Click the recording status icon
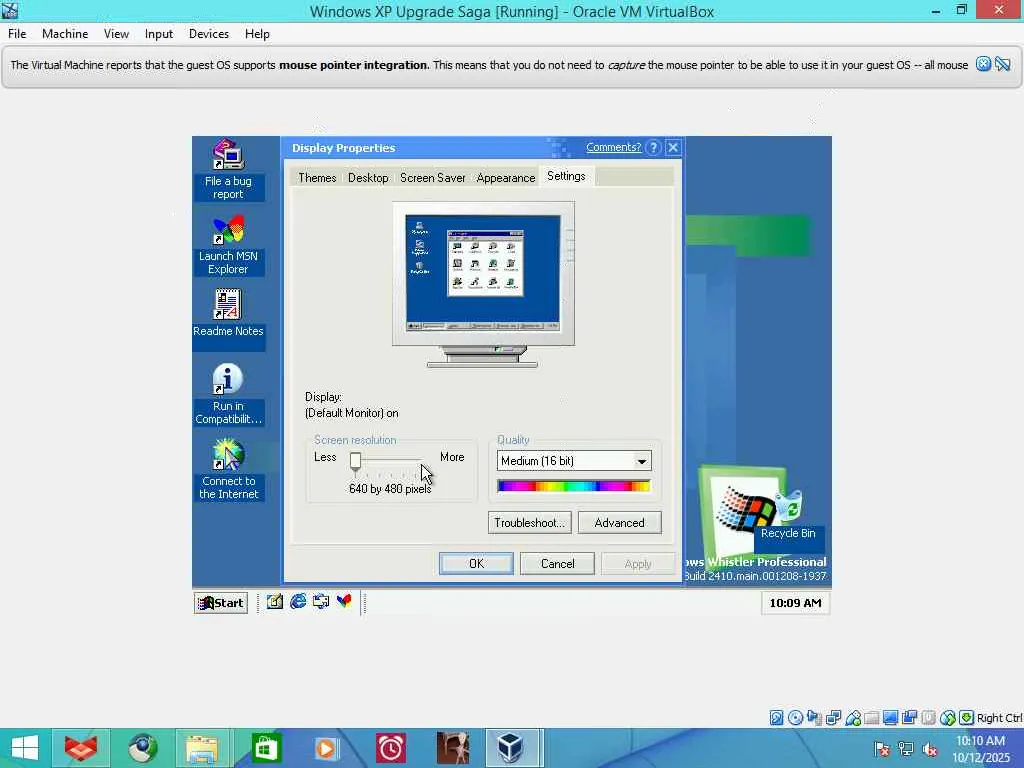1024x768 pixels. click(910, 718)
